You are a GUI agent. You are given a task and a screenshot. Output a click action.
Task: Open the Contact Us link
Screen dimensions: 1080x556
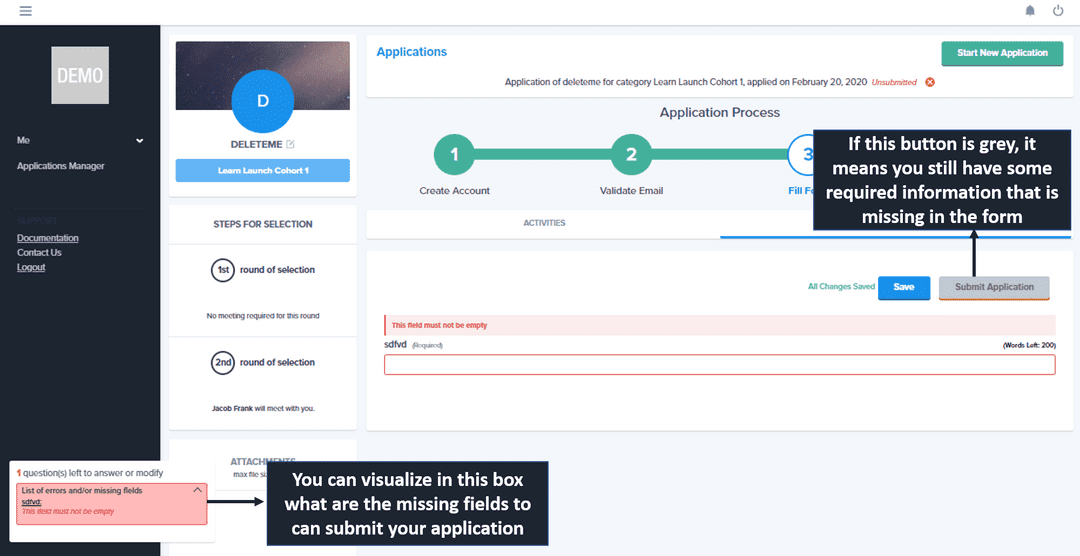pos(39,252)
